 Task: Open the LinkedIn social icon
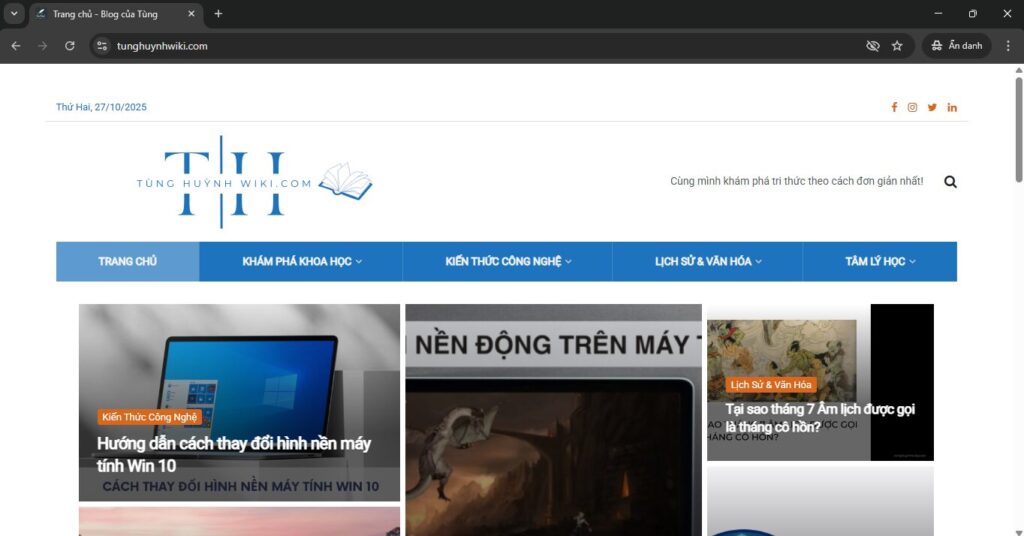point(952,107)
